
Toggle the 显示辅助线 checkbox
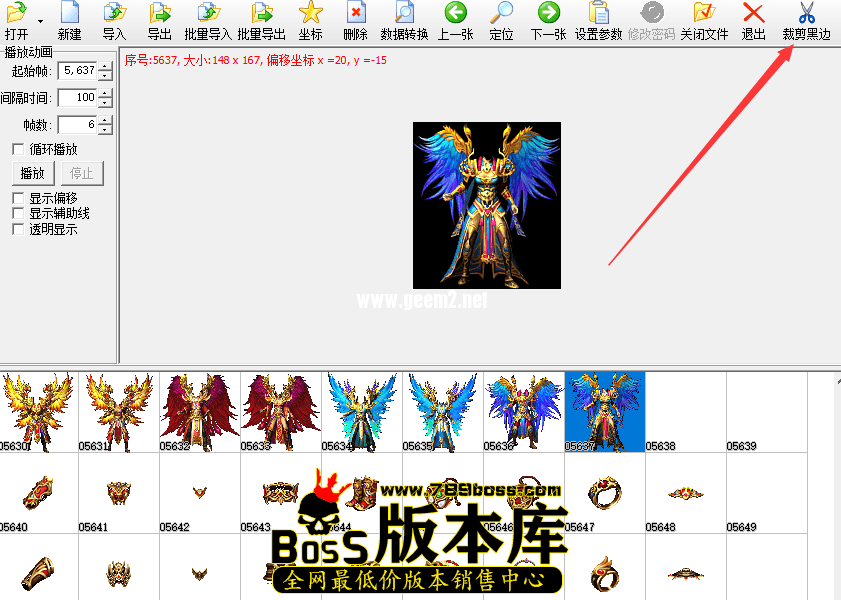pos(18,214)
